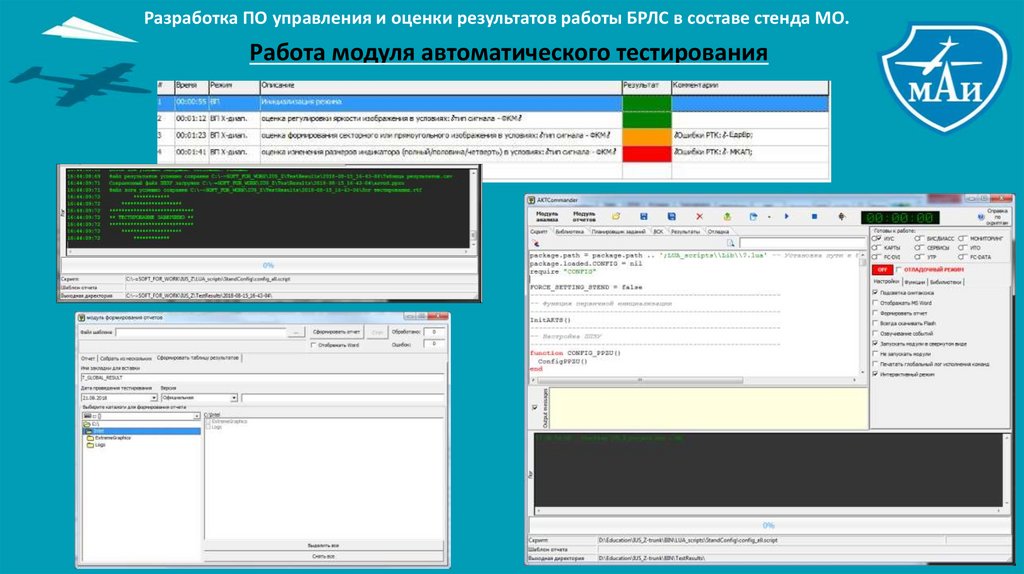Click the red OFF debug mode button

point(882,269)
